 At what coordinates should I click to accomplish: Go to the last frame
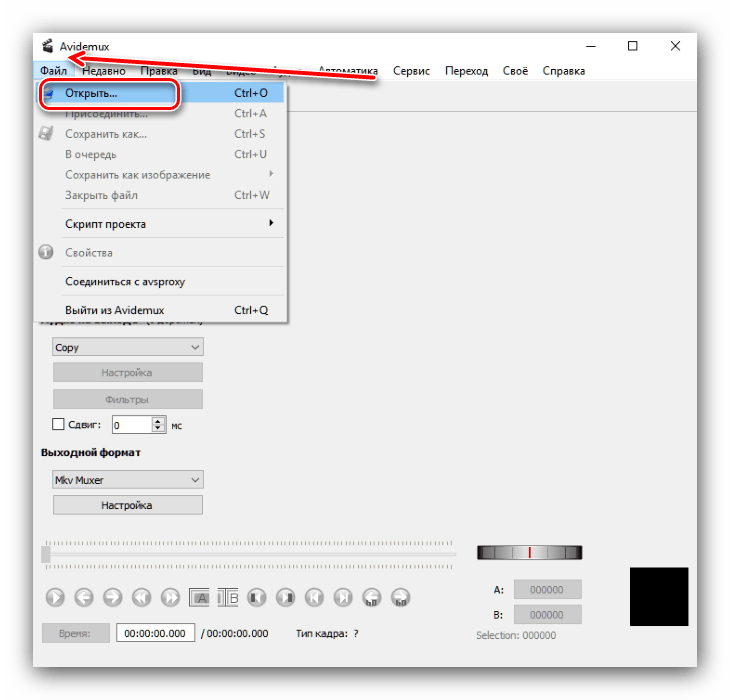pos(343,597)
